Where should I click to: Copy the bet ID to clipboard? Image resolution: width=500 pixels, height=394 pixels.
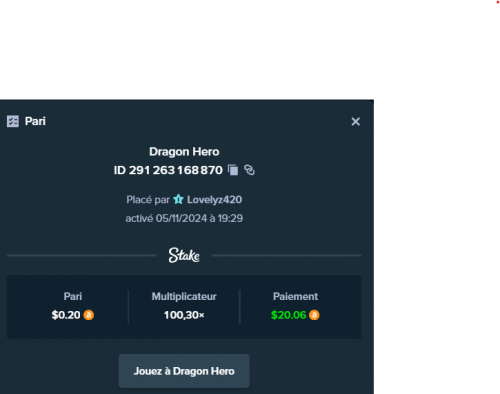point(233,170)
